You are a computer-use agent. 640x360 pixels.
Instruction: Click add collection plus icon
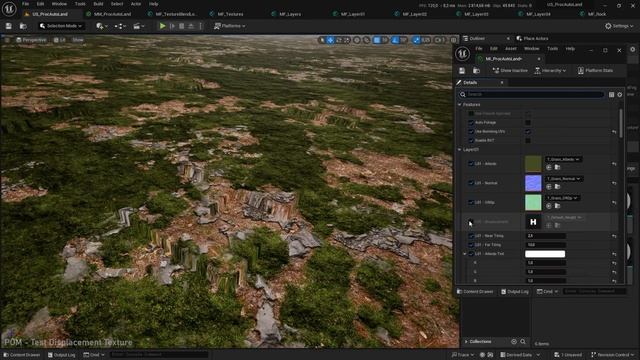(514, 342)
